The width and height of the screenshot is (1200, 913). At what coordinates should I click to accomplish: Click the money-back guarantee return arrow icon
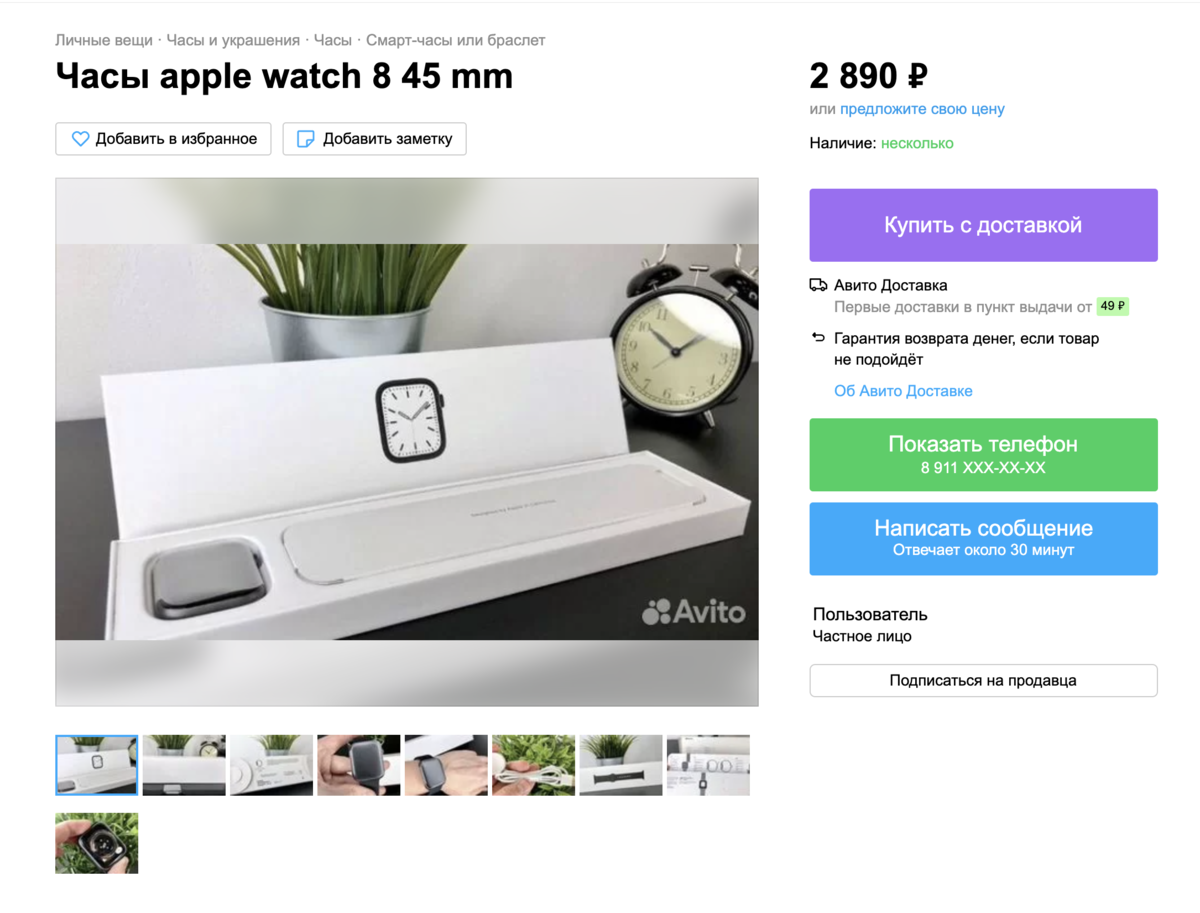click(x=818, y=338)
